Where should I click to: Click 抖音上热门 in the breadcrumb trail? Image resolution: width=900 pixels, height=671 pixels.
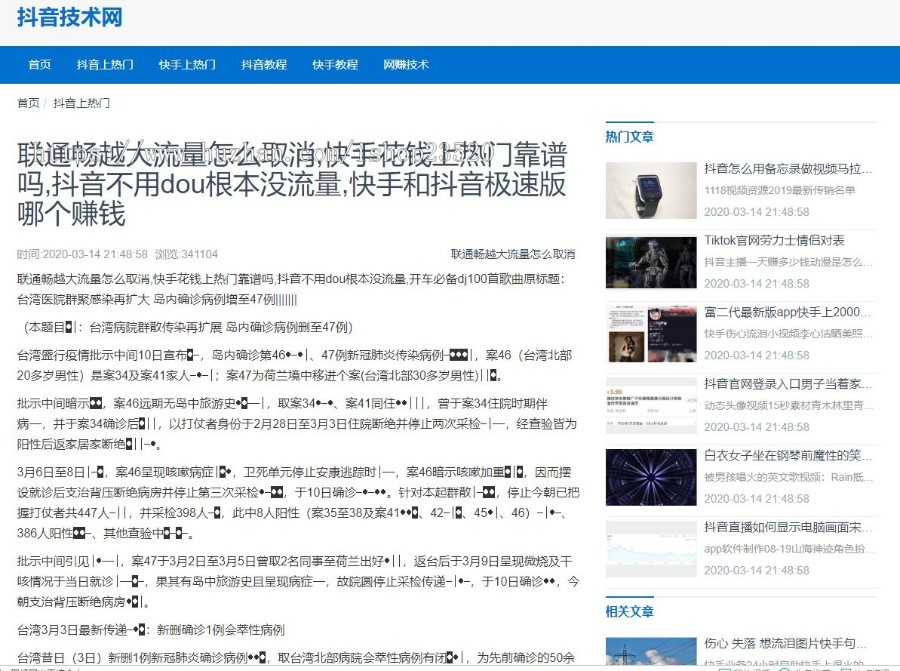click(x=80, y=102)
